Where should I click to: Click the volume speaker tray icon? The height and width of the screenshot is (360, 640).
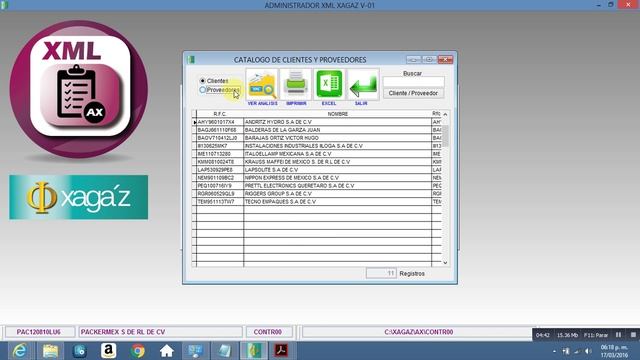(x=588, y=351)
